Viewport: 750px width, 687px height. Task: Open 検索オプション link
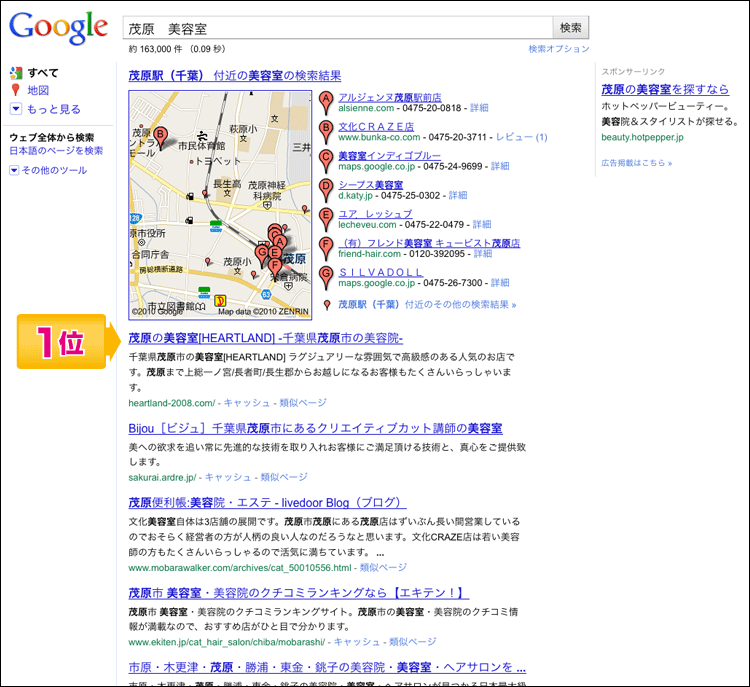pyautogui.click(x=559, y=49)
